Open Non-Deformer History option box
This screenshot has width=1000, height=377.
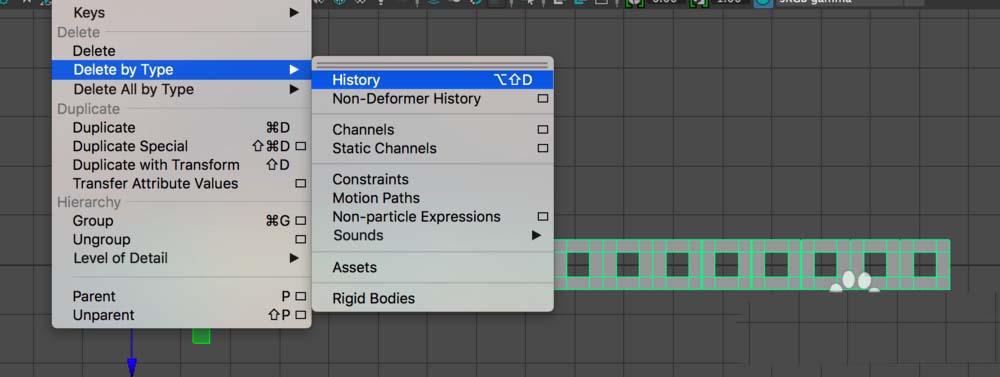click(x=543, y=99)
